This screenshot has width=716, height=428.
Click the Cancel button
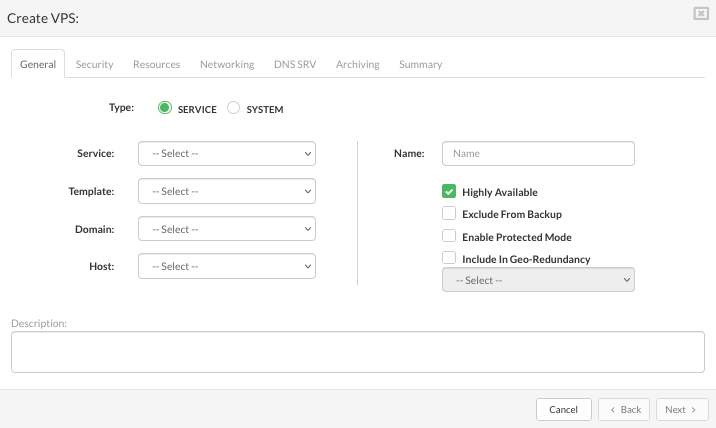[x=563, y=409]
